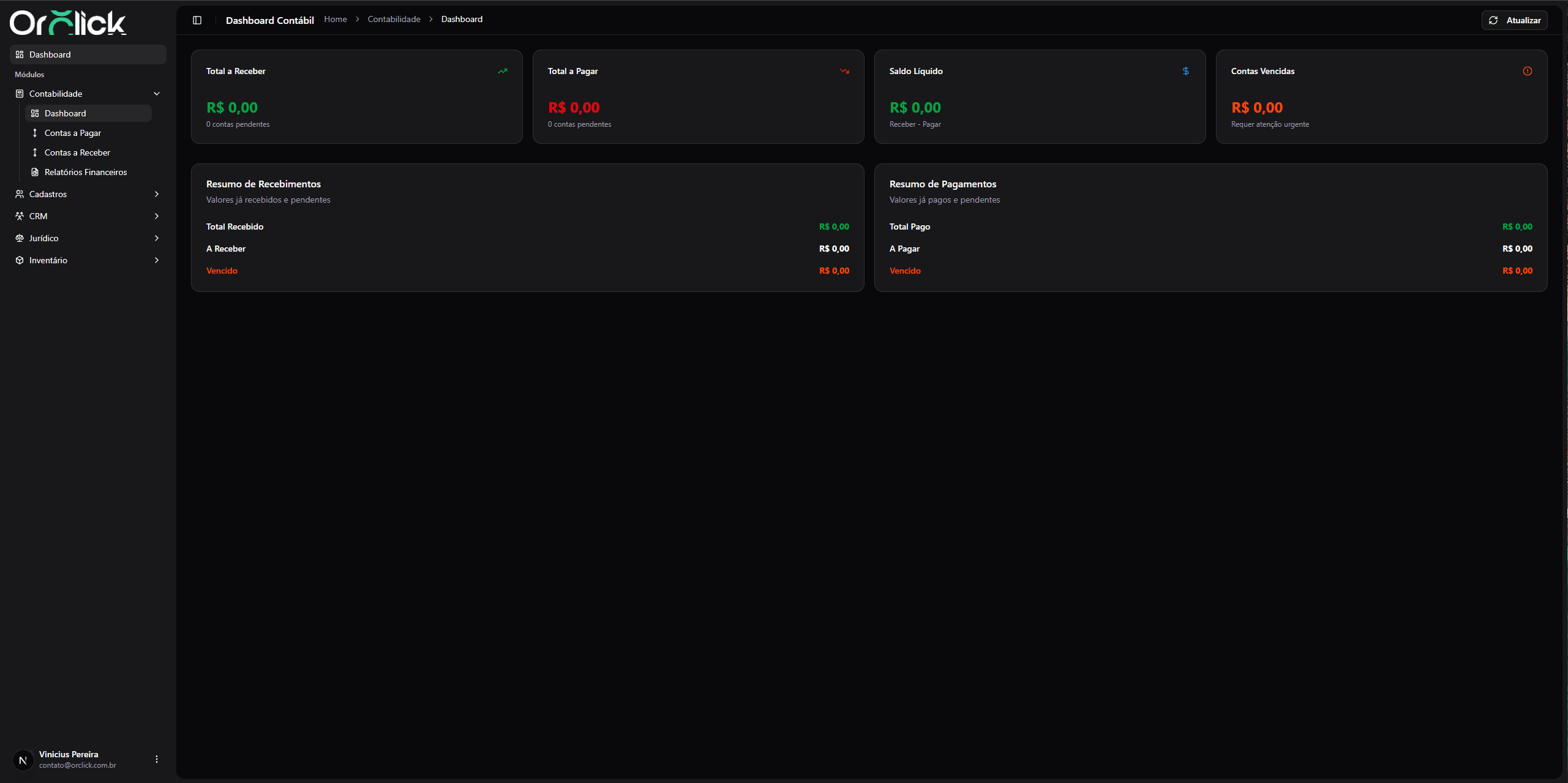Click the Dashboard Contábil page title

point(270,20)
